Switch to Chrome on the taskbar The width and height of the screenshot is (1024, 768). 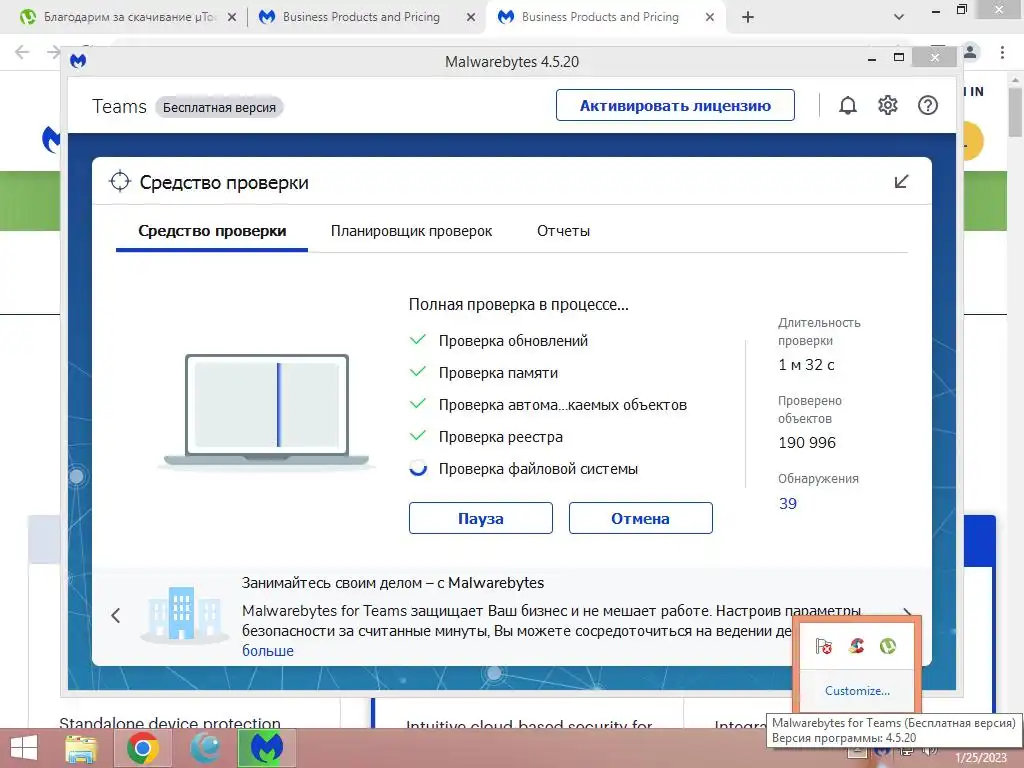pos(142,748)
